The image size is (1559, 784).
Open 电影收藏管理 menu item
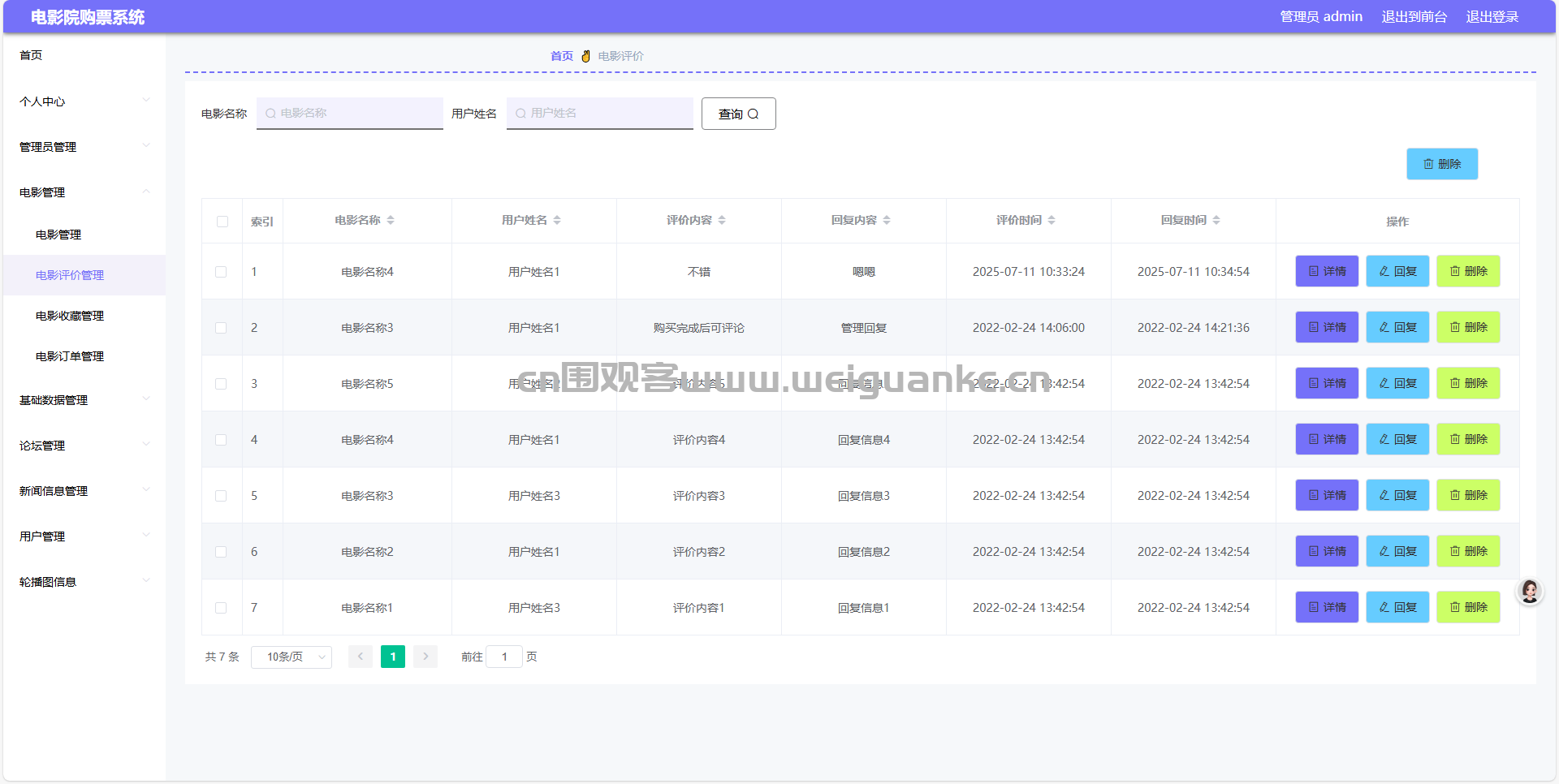(x=84, y=316)
